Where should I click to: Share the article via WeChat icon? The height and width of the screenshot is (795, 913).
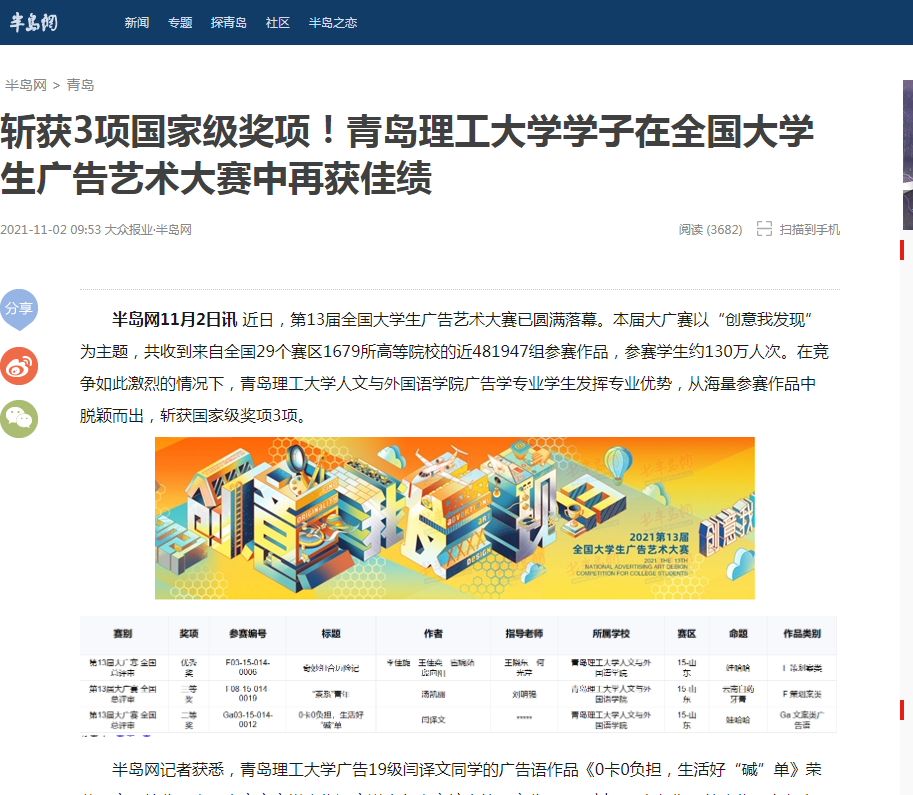tap(19, 419)
